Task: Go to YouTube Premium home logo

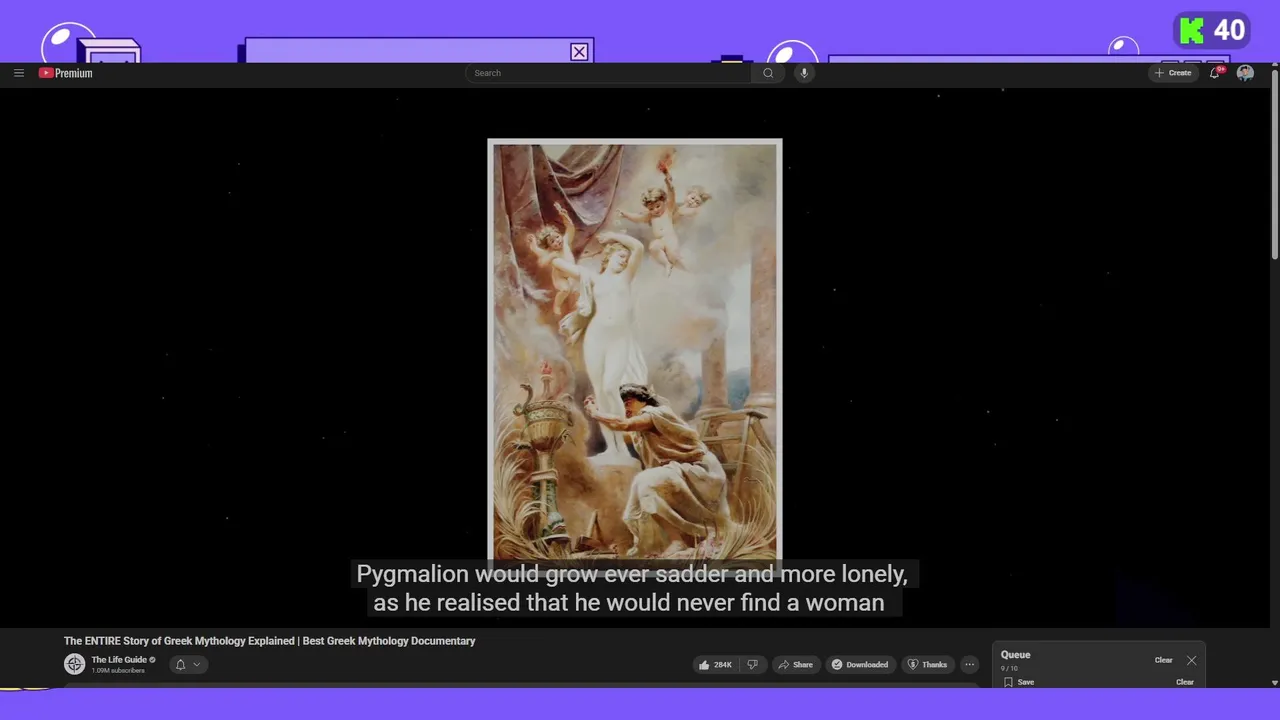Action: (66, 73)
